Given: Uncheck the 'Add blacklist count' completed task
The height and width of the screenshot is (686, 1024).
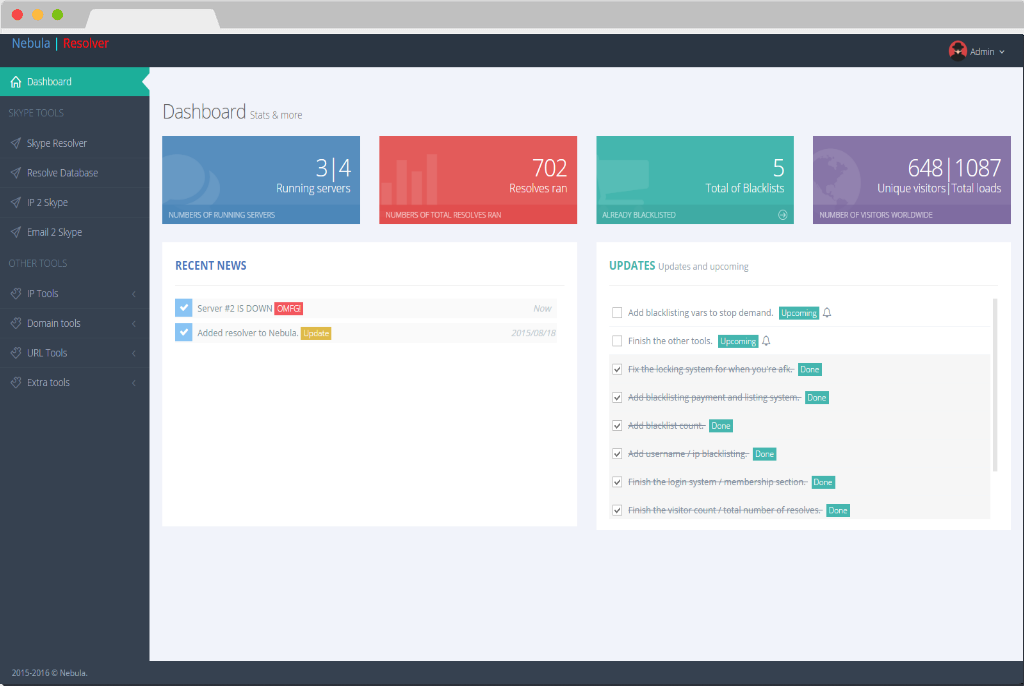Looking at the screenshot, I should pos(617,425).
